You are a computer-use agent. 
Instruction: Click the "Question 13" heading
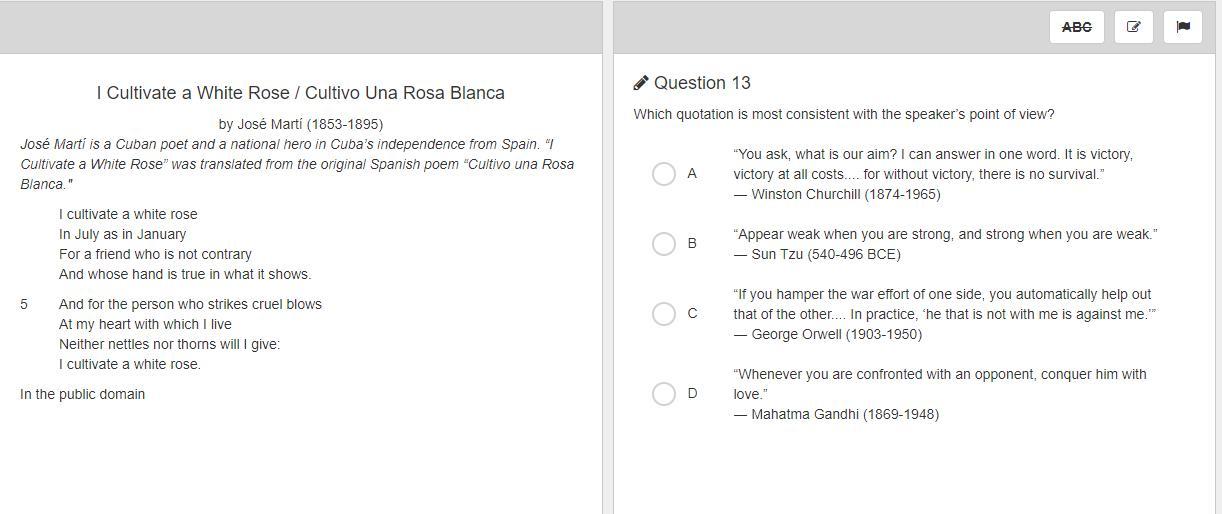point(702,83)
